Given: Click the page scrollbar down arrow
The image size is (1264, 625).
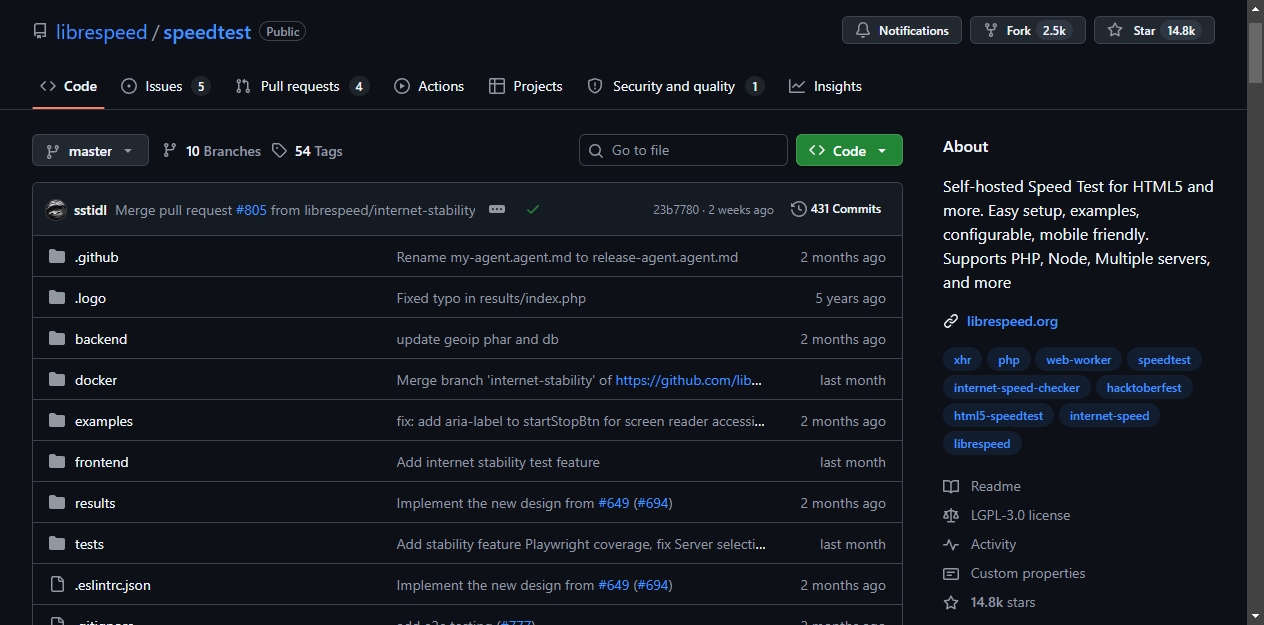Looking at the screenshot, I should [x=1256, y=616].
